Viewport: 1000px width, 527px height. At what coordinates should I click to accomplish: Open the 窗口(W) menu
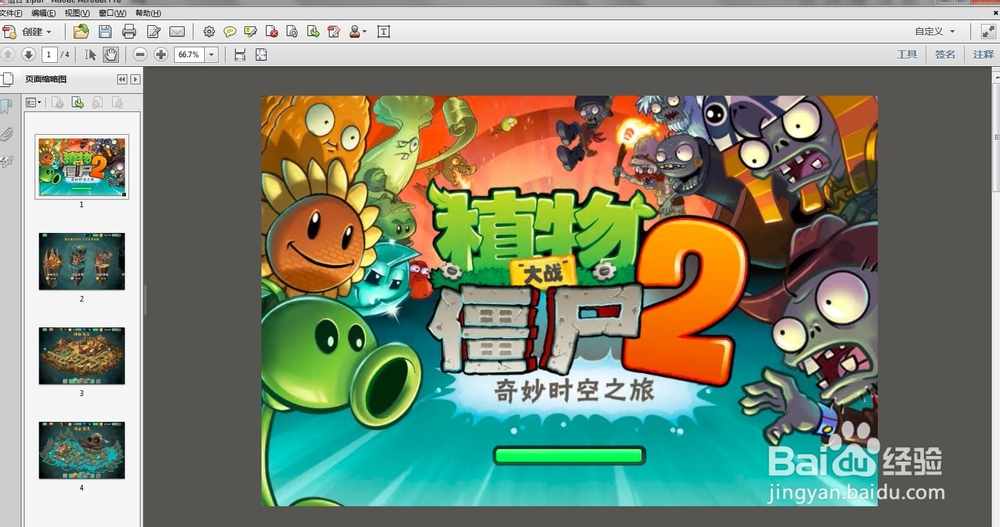pyautogui.click(x=112, y=13)
